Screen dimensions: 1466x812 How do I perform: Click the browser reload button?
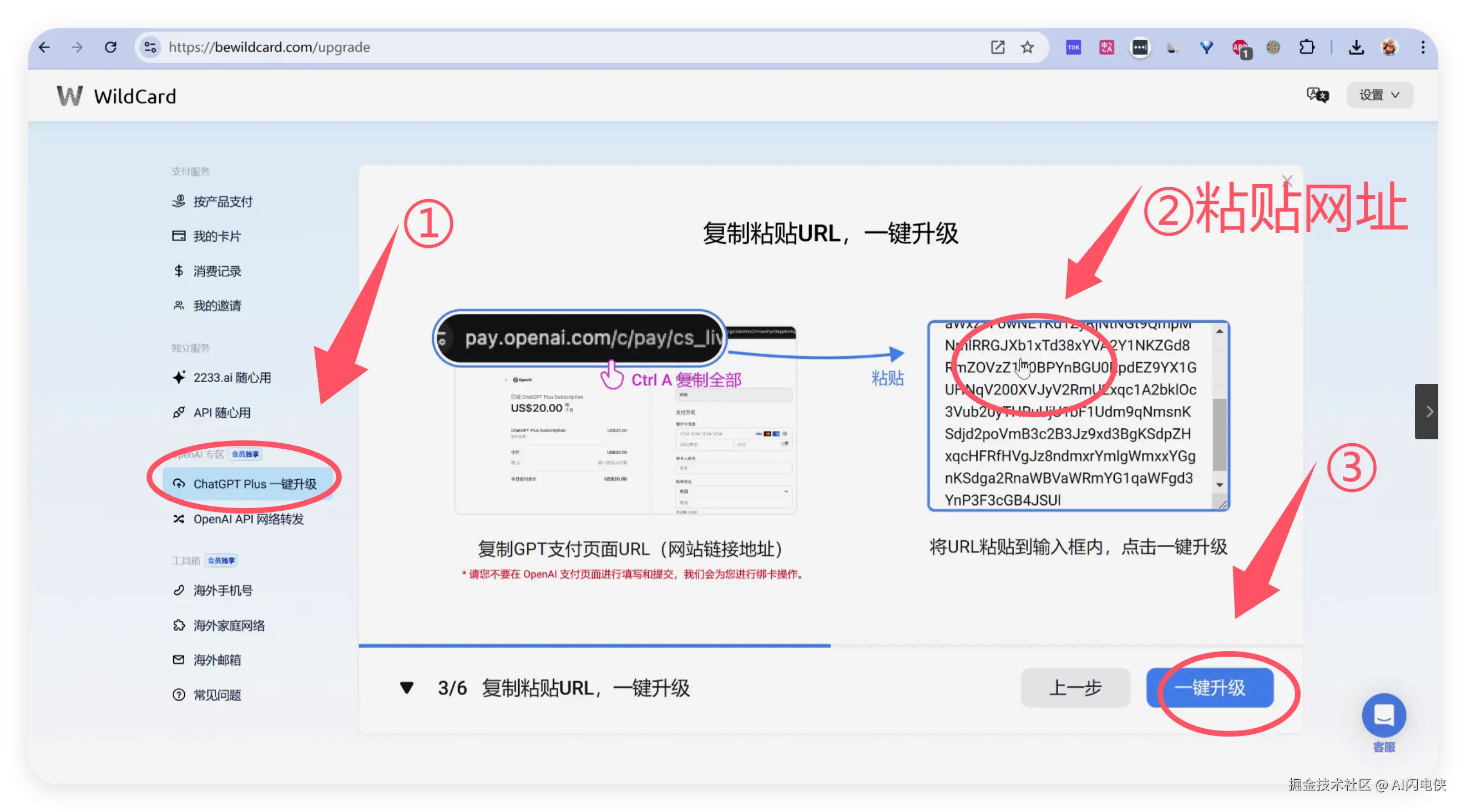111,47
